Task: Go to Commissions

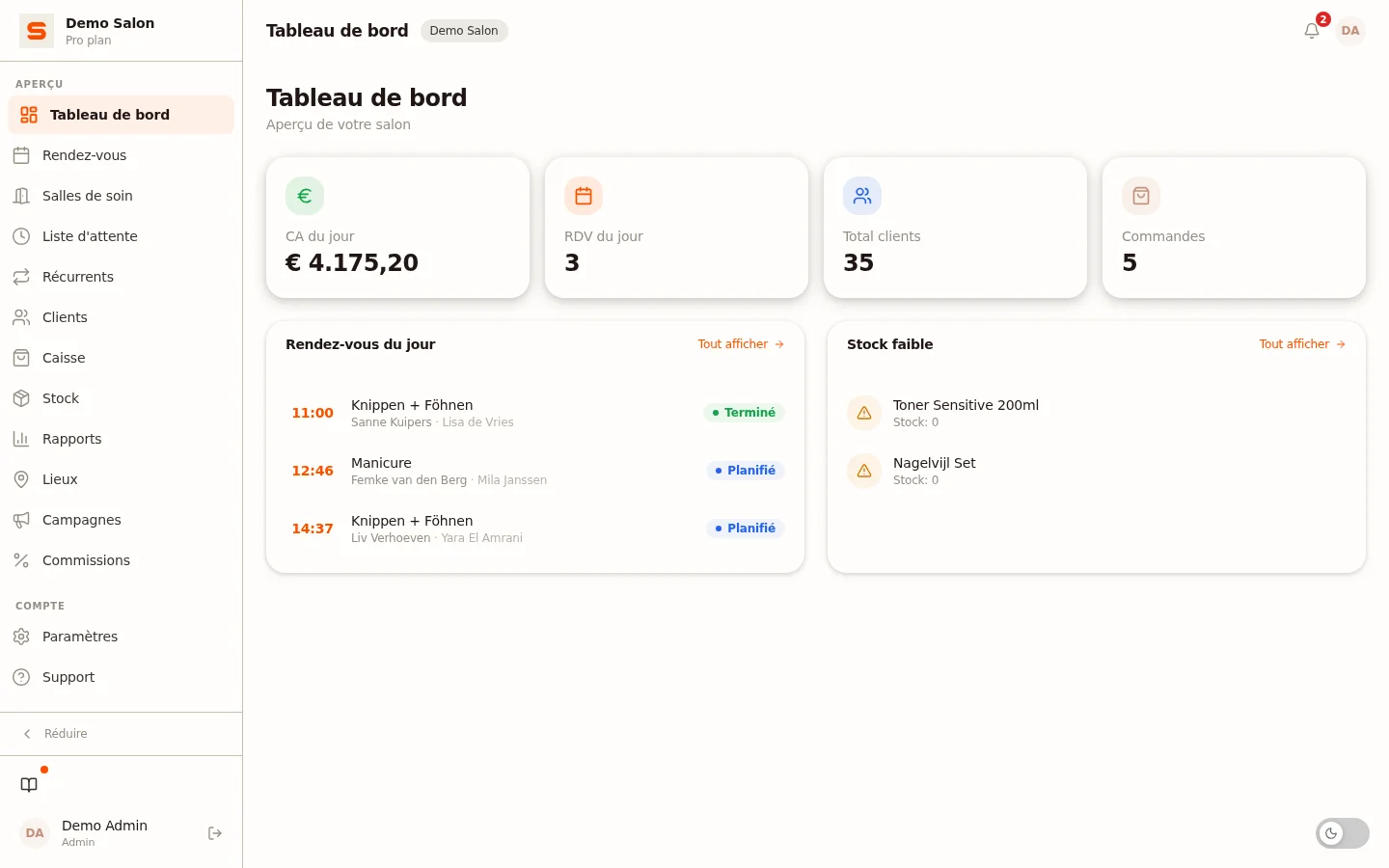Action: (x=122, y=560)
